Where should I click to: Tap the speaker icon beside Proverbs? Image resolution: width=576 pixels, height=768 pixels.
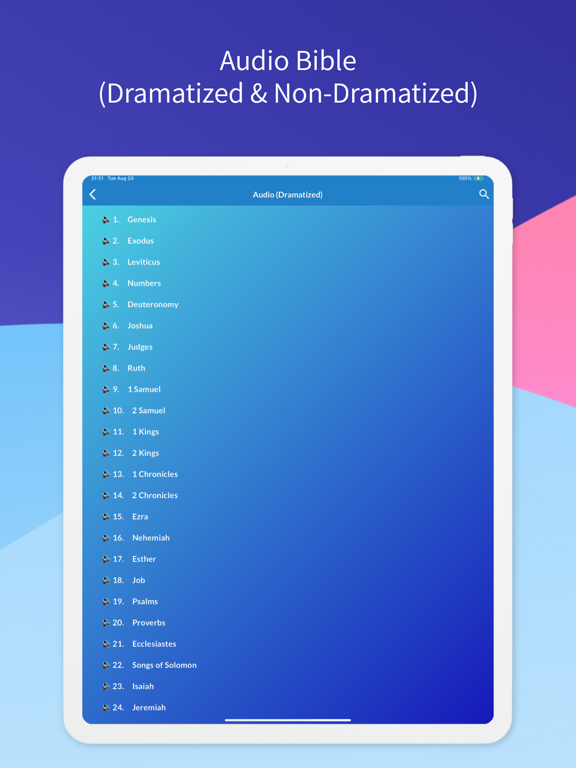[x=105, y=623]
